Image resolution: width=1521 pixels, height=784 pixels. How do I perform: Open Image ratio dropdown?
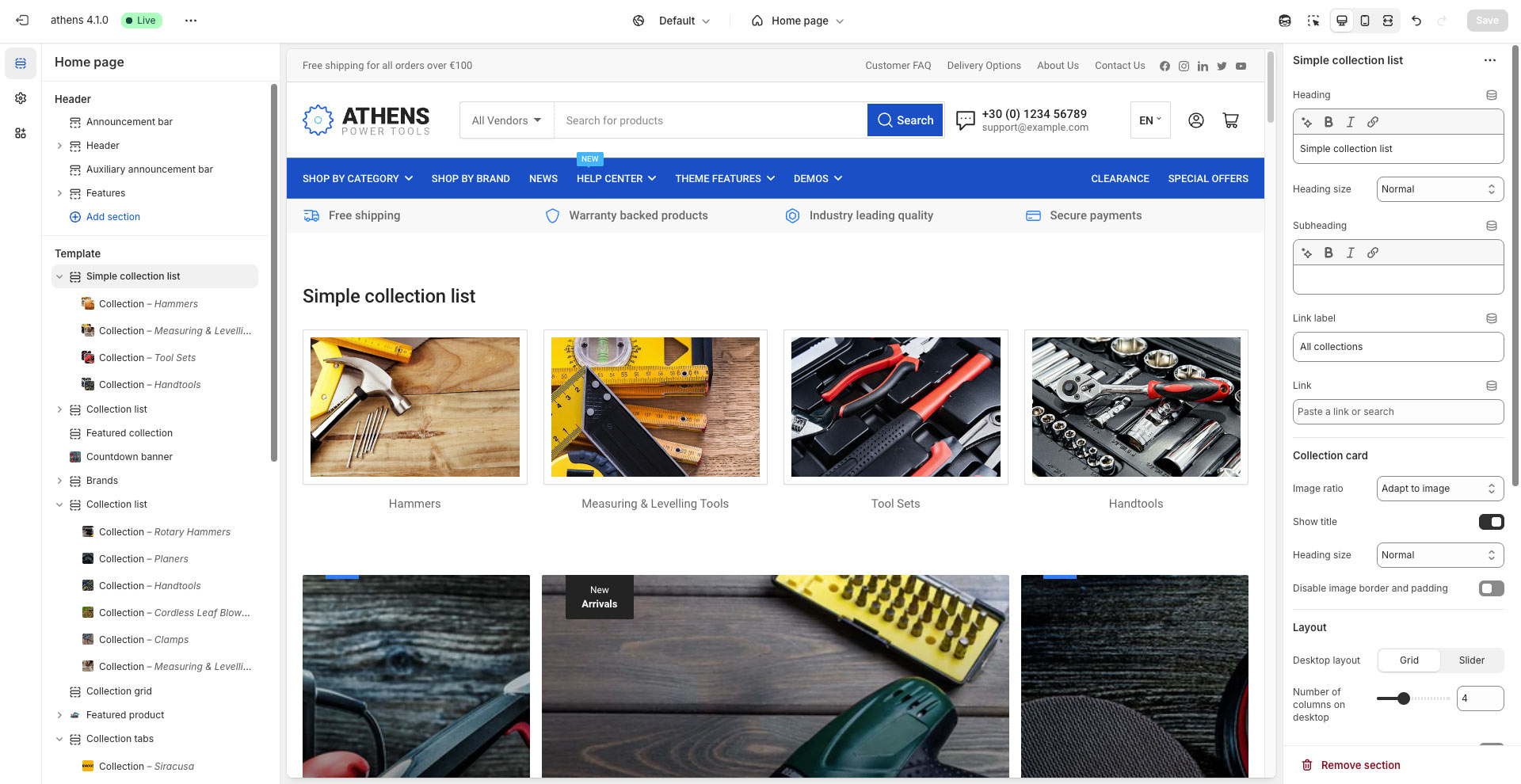pos(1439,489)
